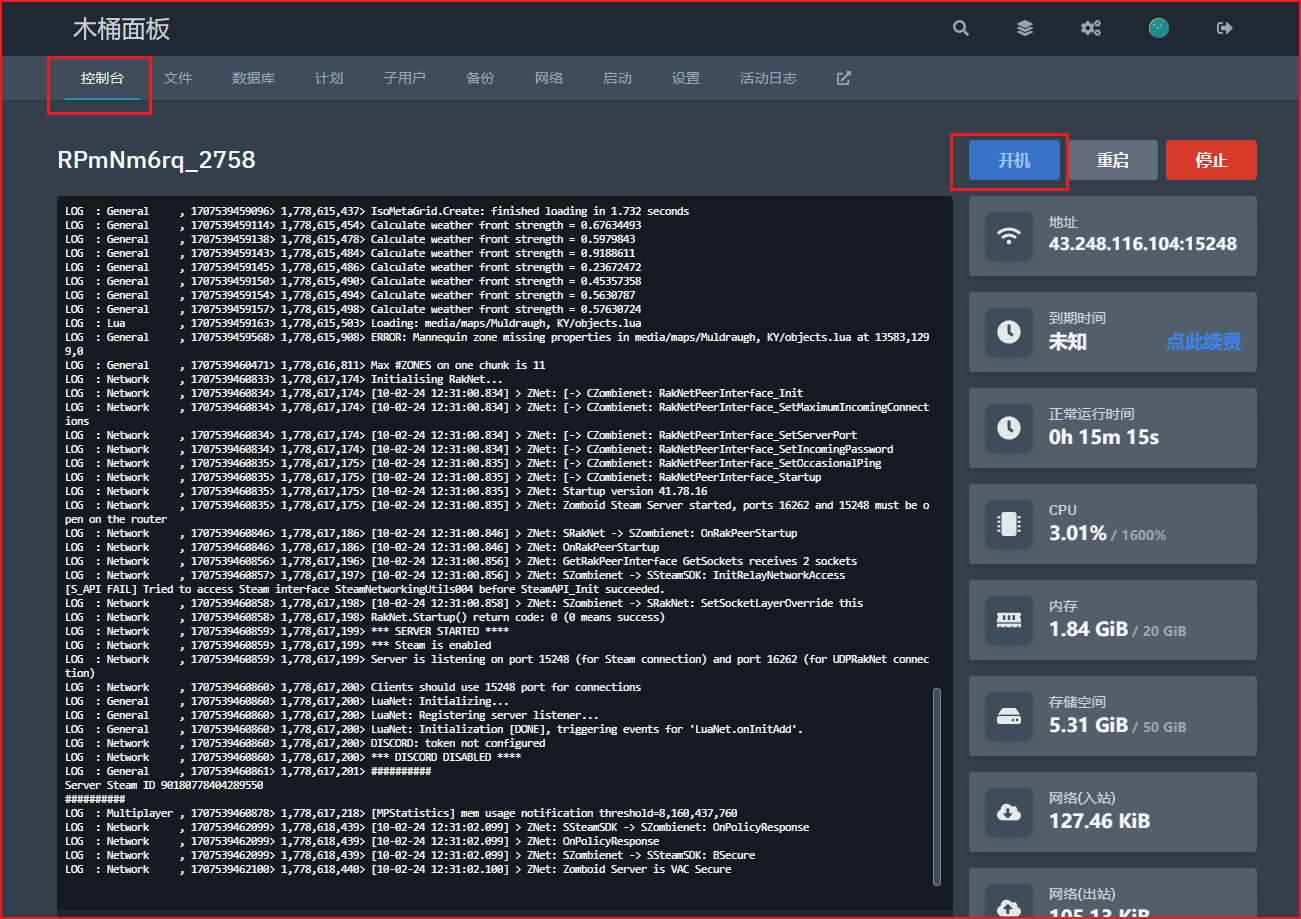Open admin settings gears icon

pos(1091,28)
